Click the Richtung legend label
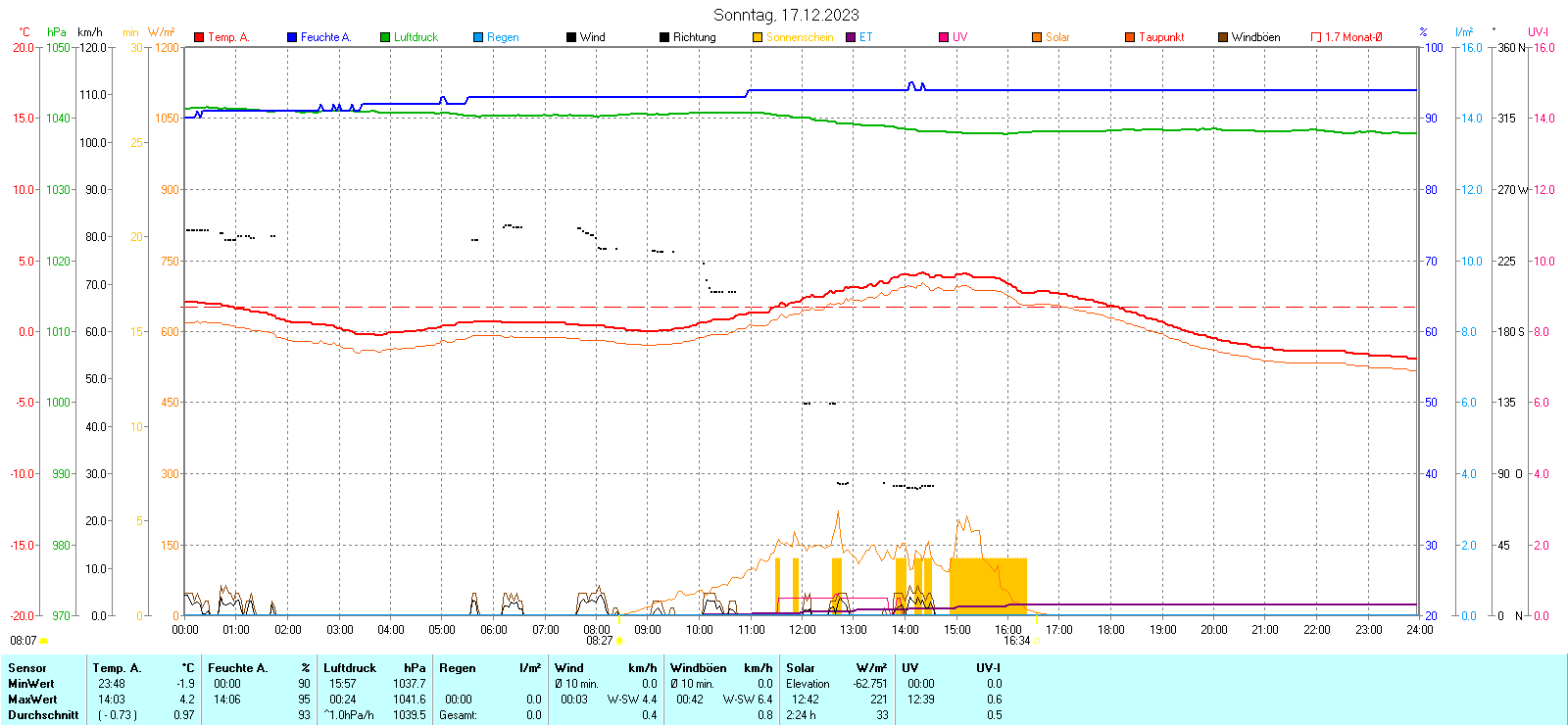The width and height of the screenshot is (1568, 725). pyautogui.click(x=694, y=37)
